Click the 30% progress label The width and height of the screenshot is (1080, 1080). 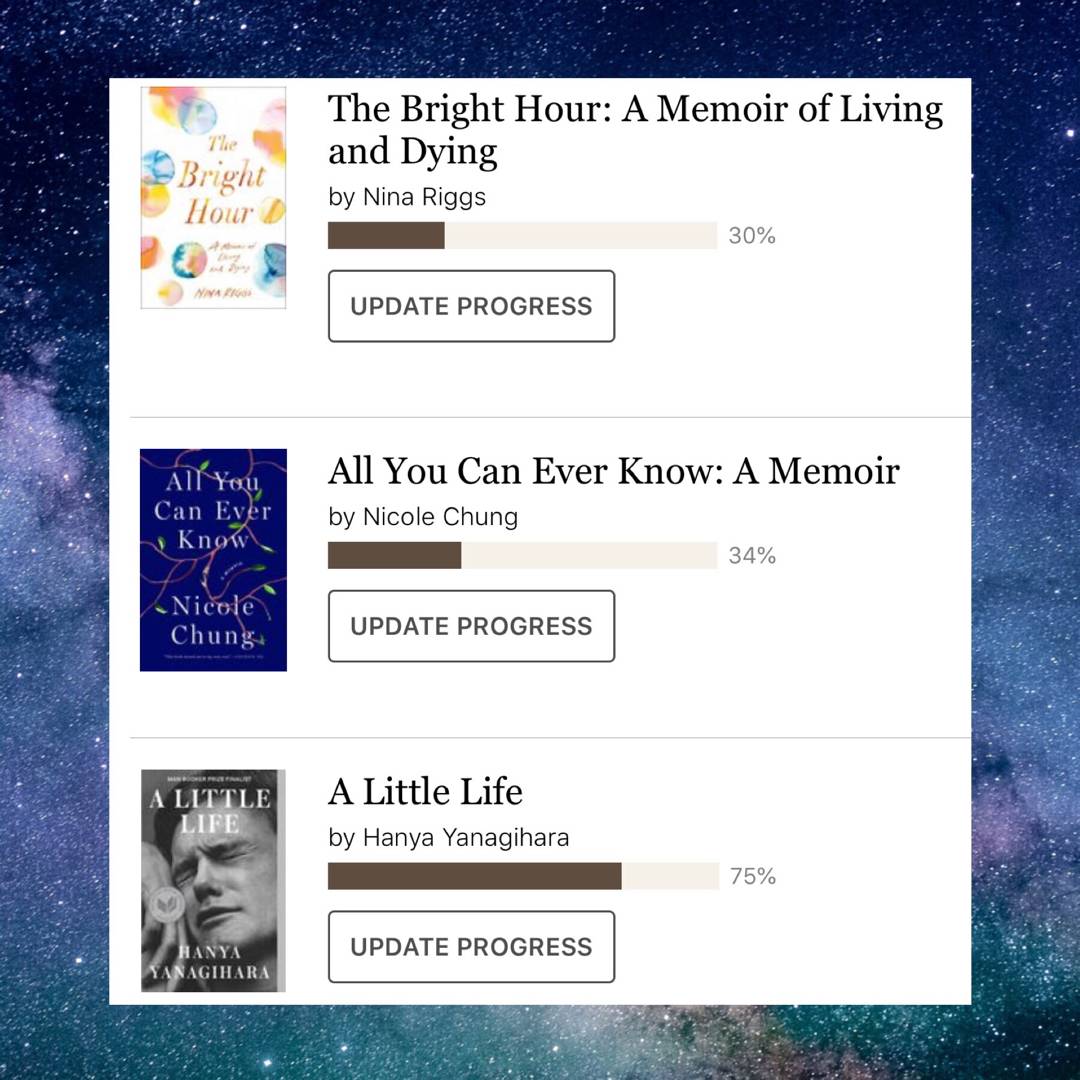[x=752, y=236]
